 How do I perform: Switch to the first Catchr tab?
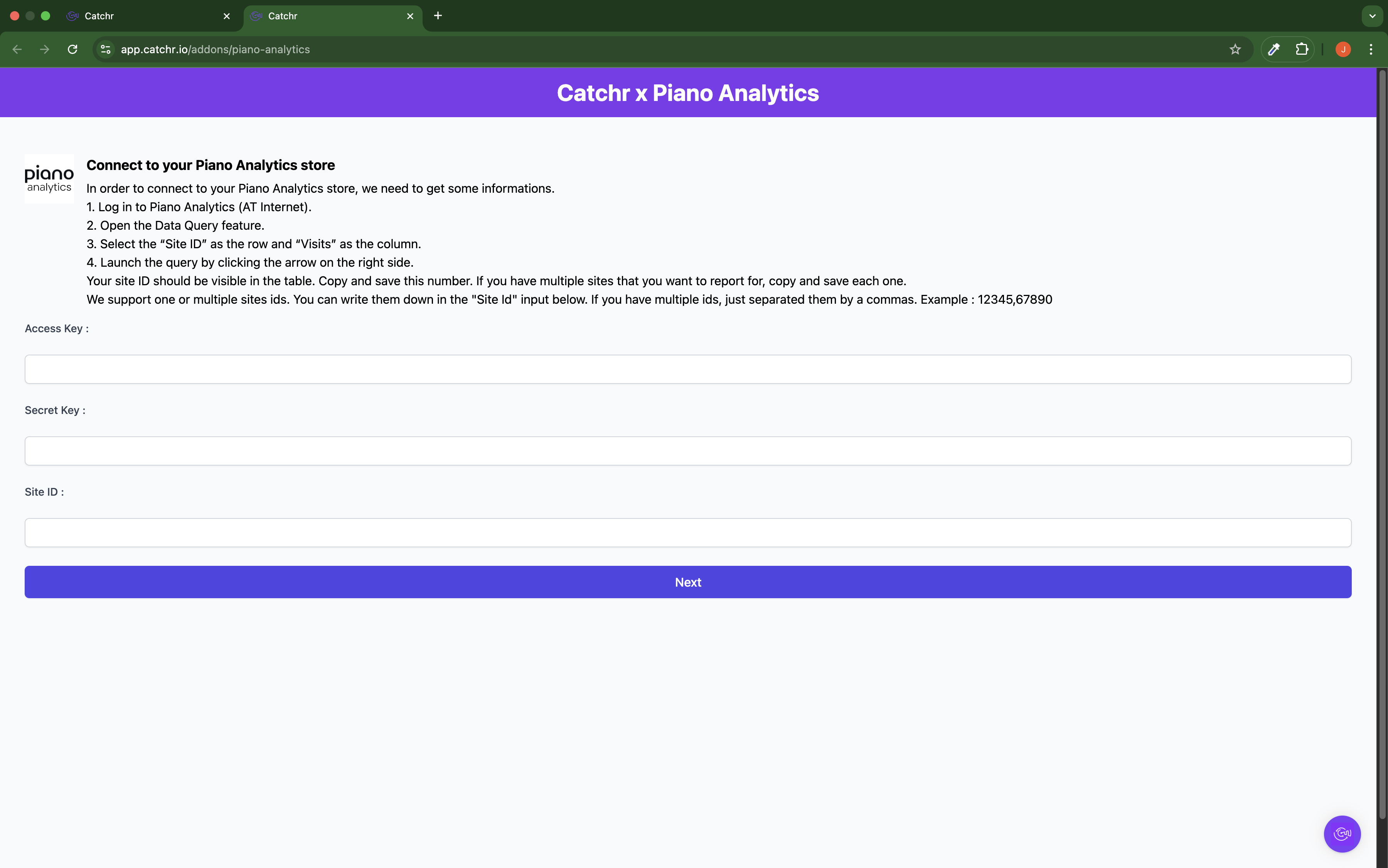pos(148,16)
